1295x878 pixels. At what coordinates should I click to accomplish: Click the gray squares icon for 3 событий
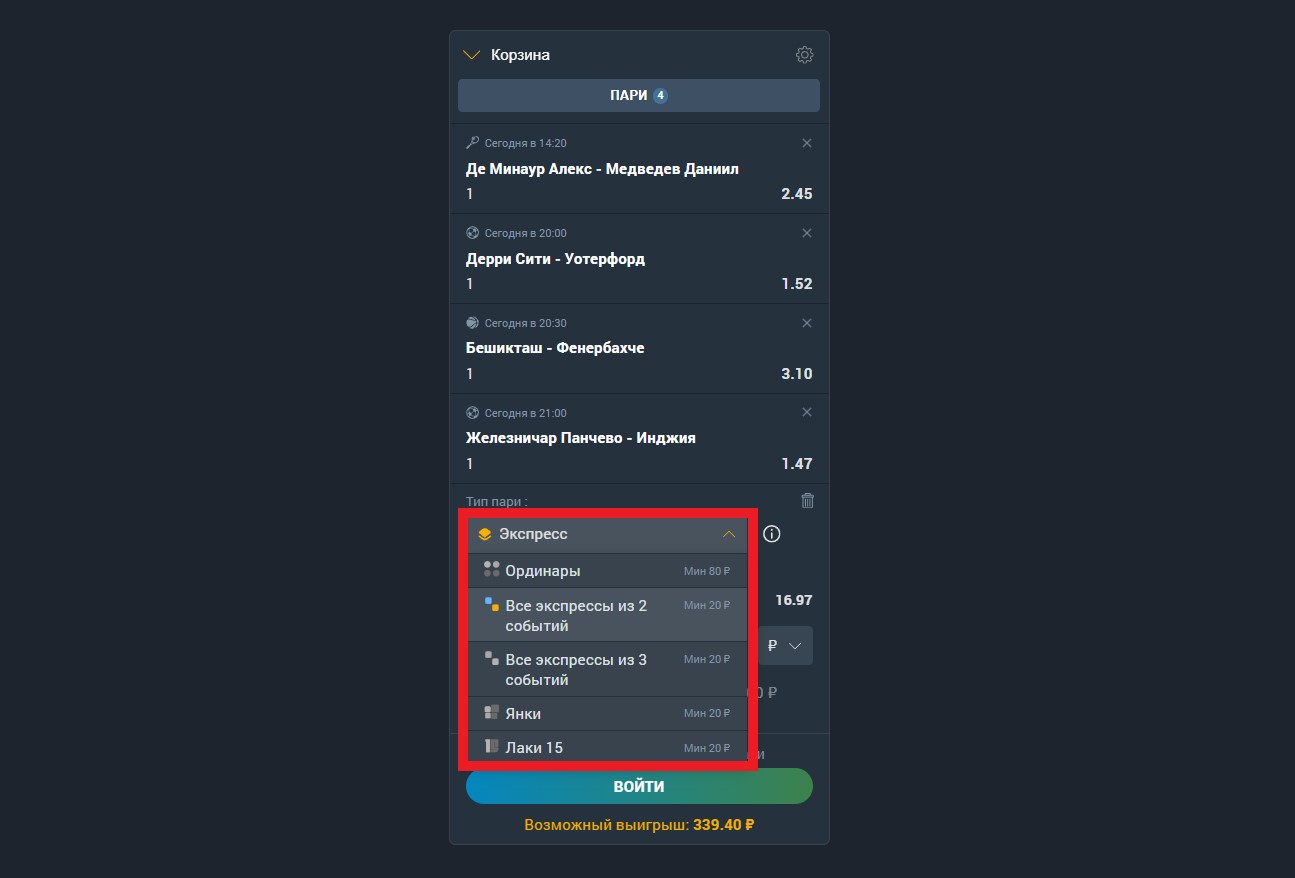coord(491,658)
